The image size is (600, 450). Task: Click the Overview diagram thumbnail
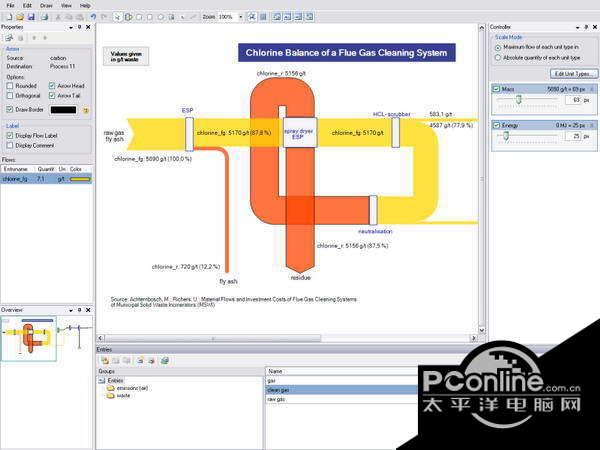29,339
